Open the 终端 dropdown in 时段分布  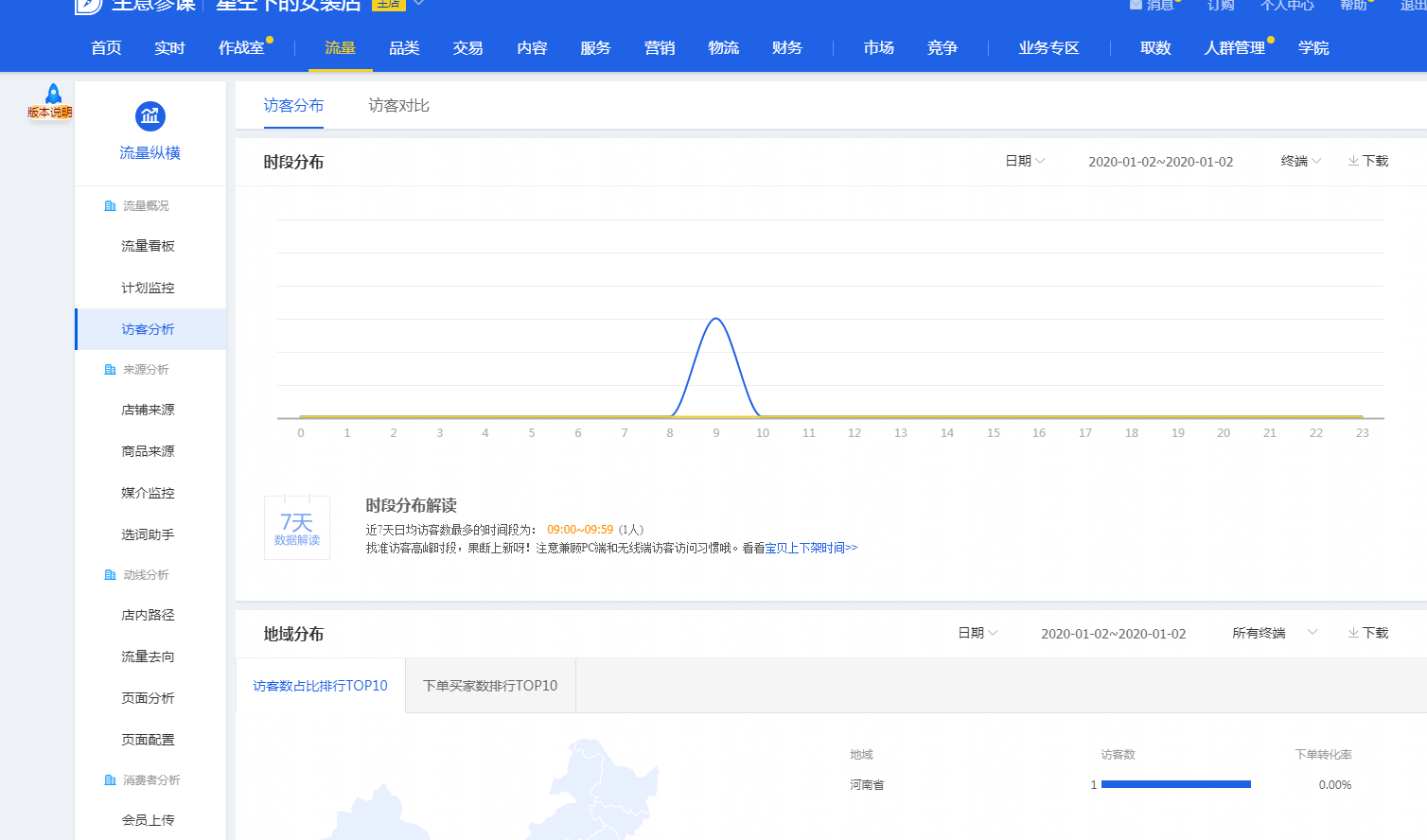point(1300,162)
